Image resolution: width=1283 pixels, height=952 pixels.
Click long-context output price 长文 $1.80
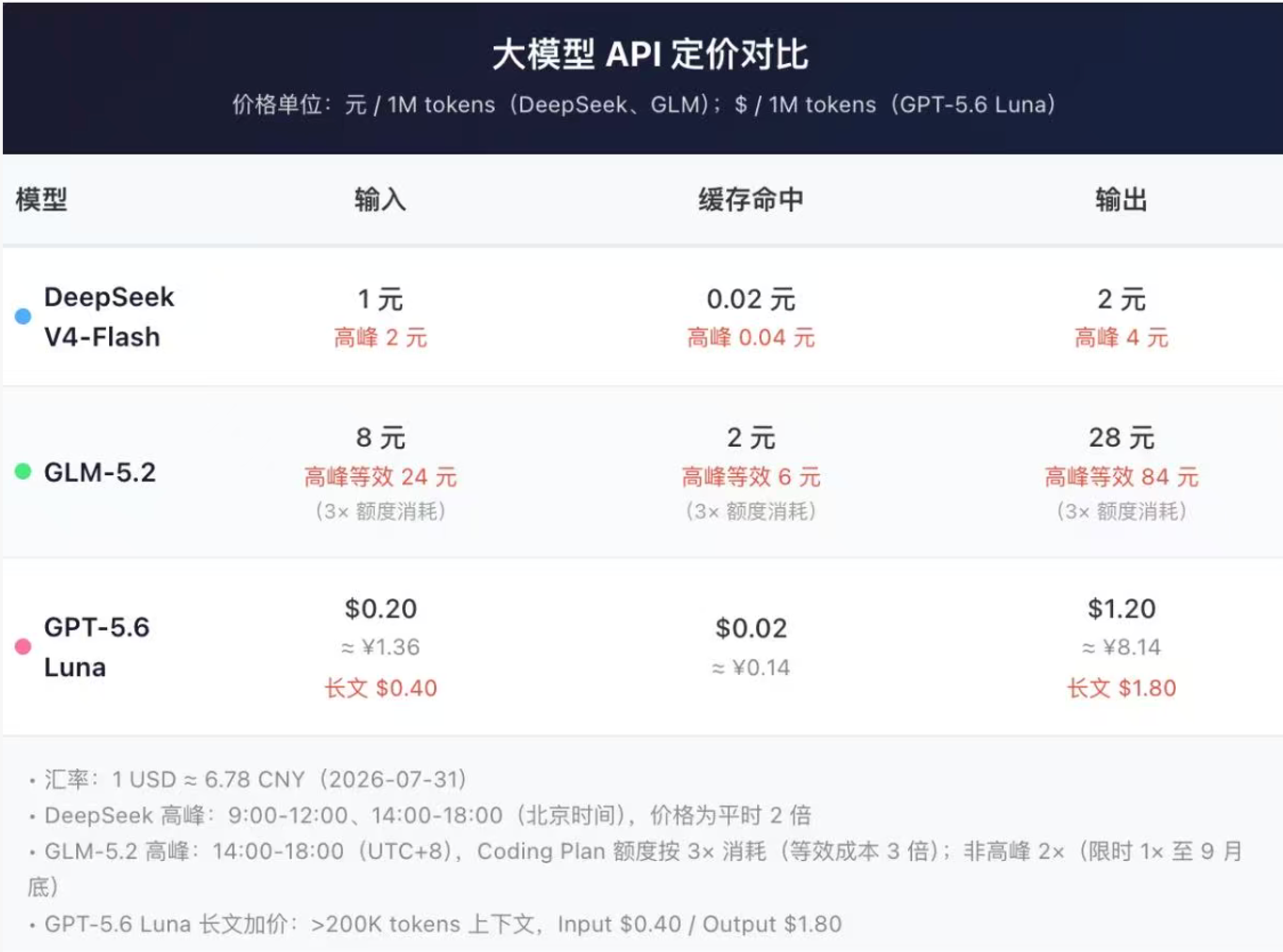1121,688
